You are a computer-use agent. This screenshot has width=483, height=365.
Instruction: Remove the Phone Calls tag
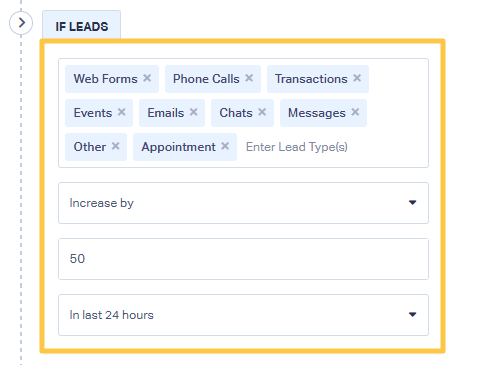pos(249,78)
